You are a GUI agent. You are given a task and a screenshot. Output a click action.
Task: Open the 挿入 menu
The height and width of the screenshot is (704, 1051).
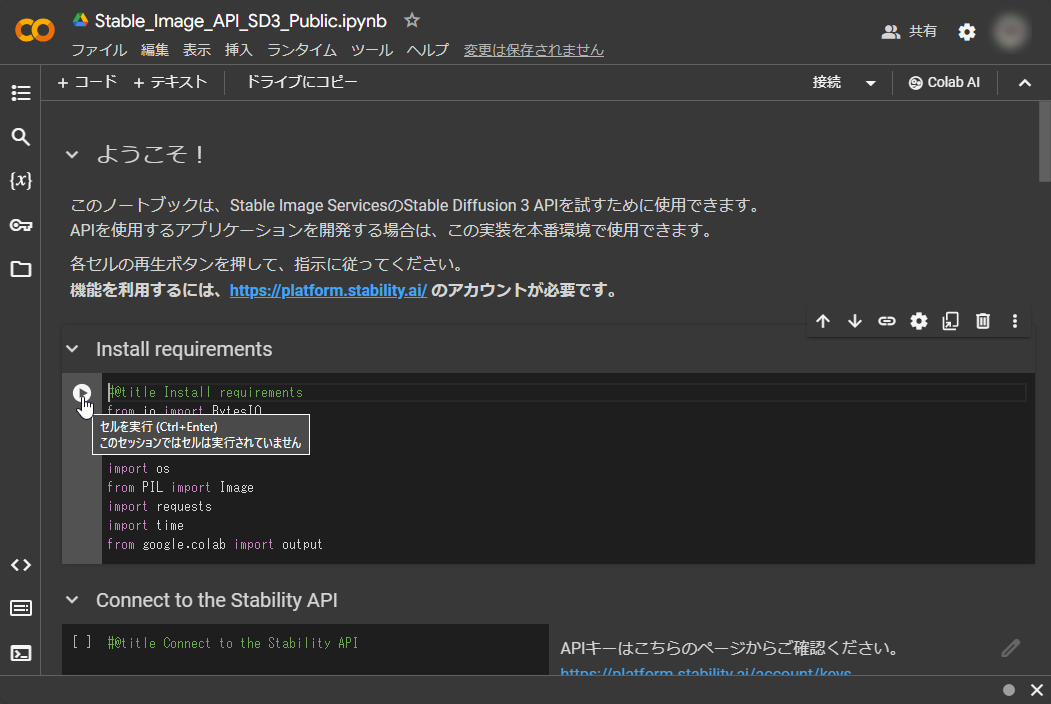[239, 50]
